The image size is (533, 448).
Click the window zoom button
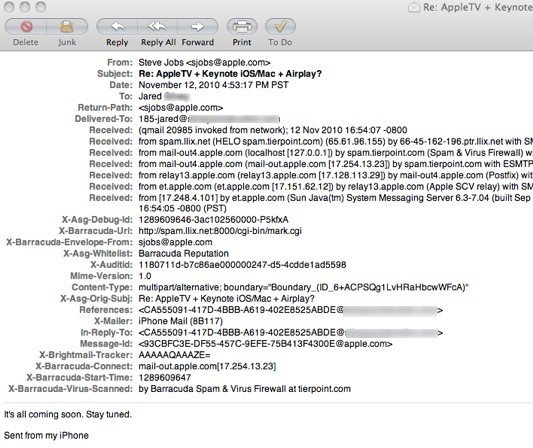[41, 7]
